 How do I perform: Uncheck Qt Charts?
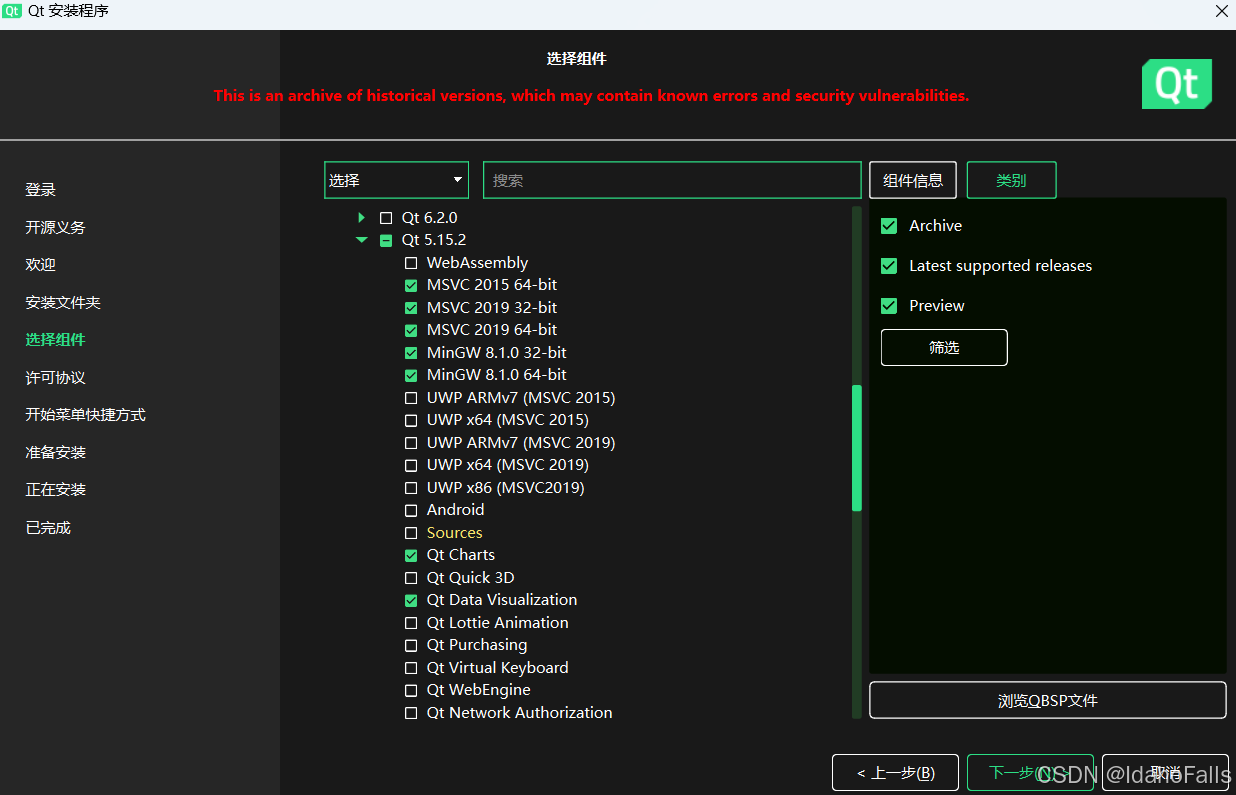coord(411,555)
